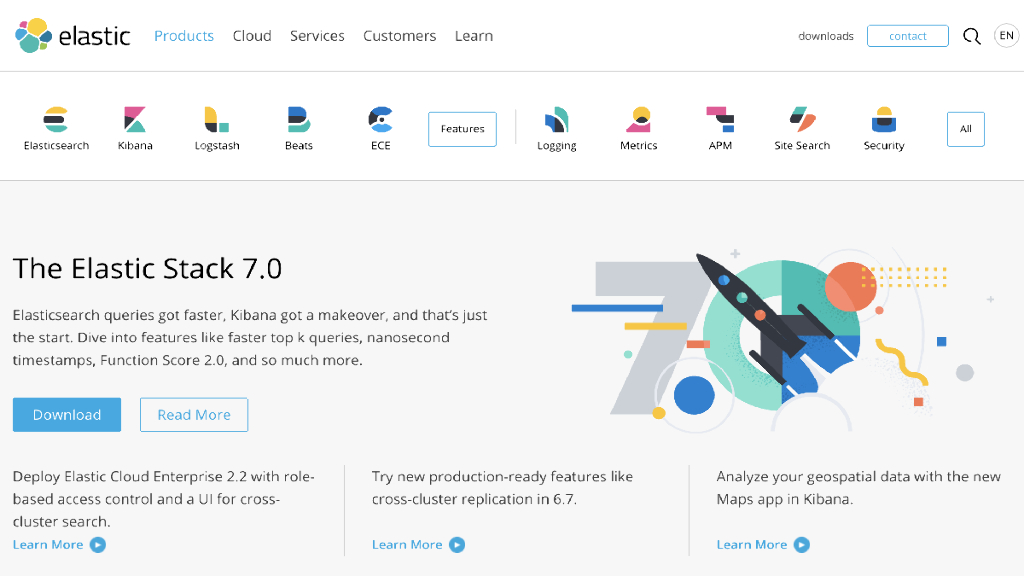Click the heading 'The Elastic Stack 7.0'

[x=148, y=268]
